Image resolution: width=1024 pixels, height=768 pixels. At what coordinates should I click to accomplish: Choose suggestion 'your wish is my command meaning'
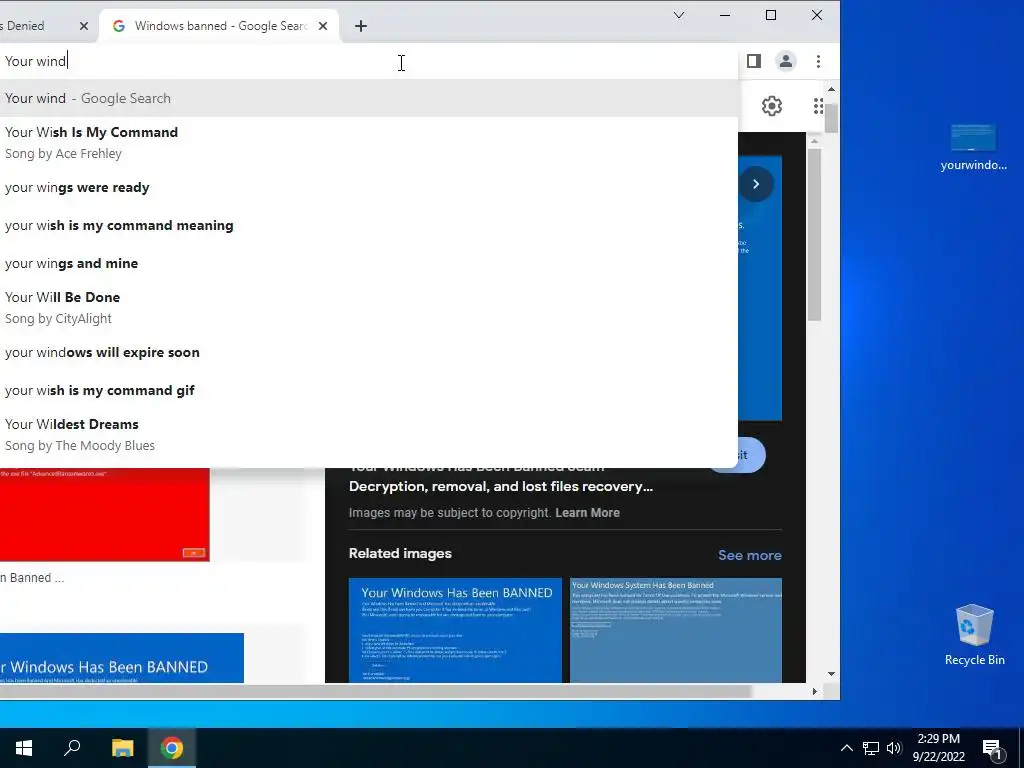(369, 225)
